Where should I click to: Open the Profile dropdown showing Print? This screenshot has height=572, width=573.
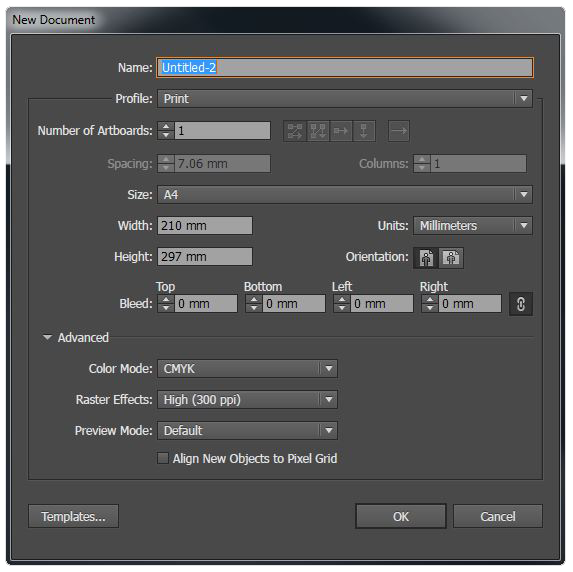click(345, 99)
